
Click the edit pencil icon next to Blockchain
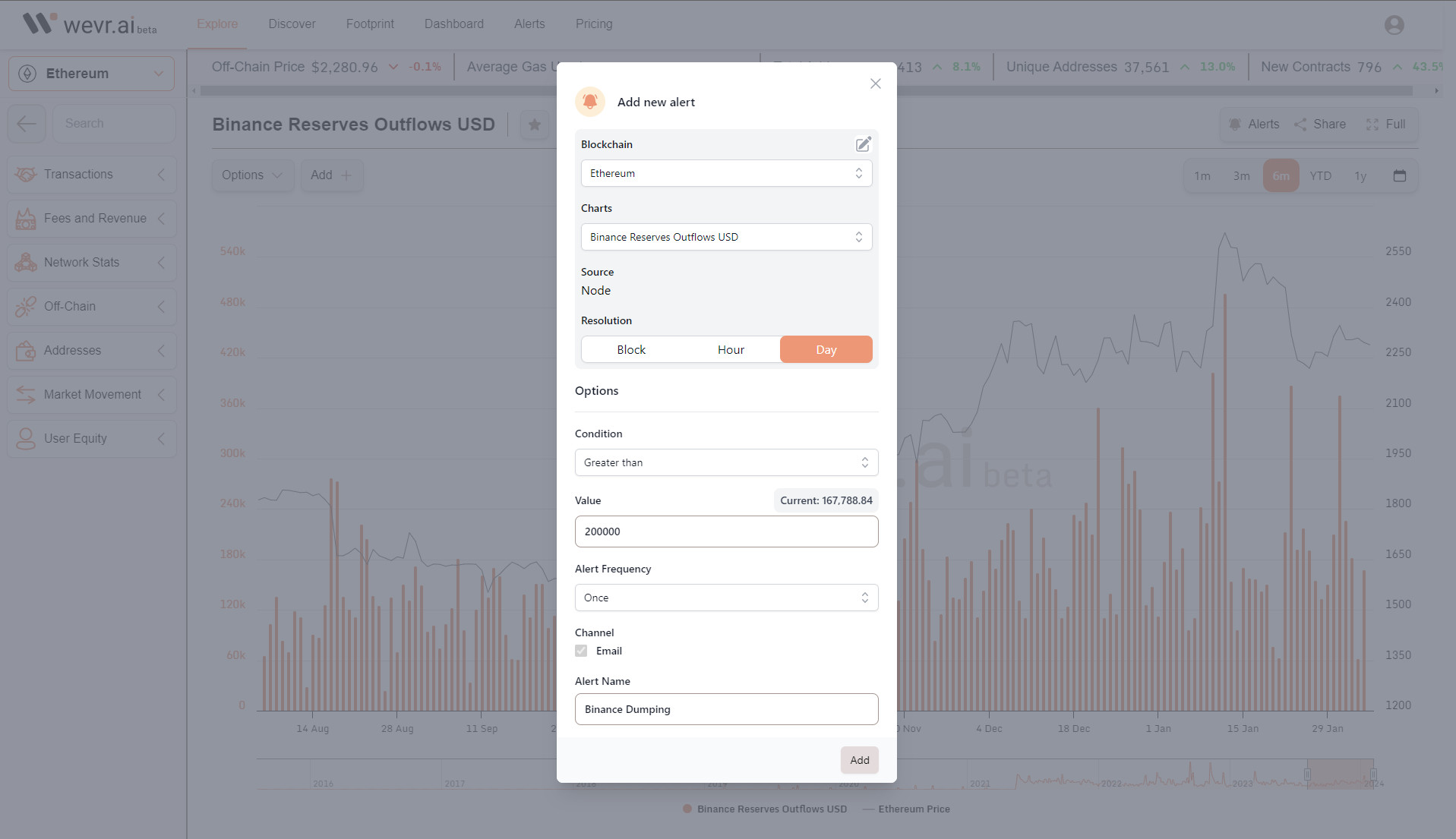coord(863,144)
